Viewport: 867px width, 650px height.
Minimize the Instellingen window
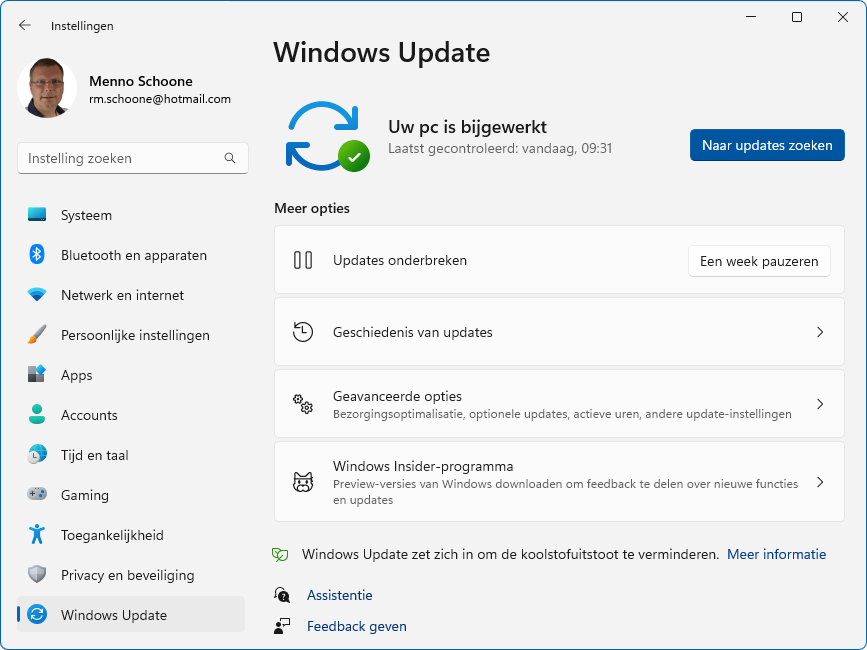click(x=751, y=17)
